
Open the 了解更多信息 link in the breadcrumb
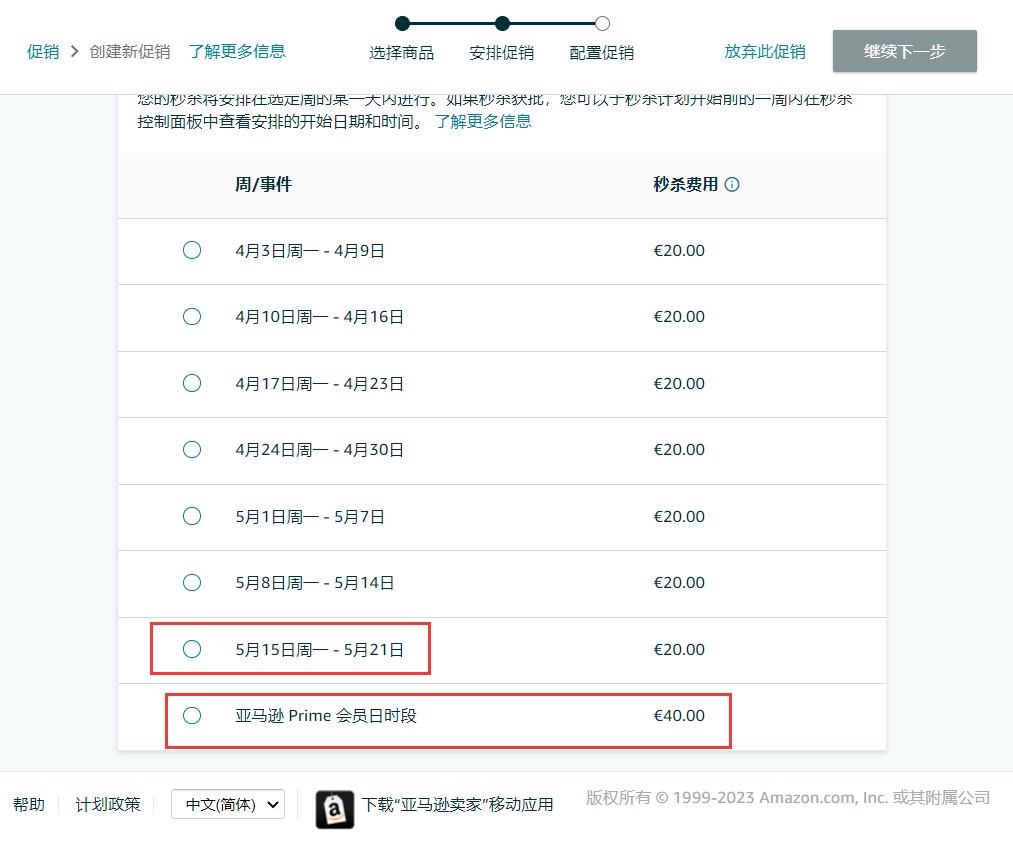click(237, 51)
